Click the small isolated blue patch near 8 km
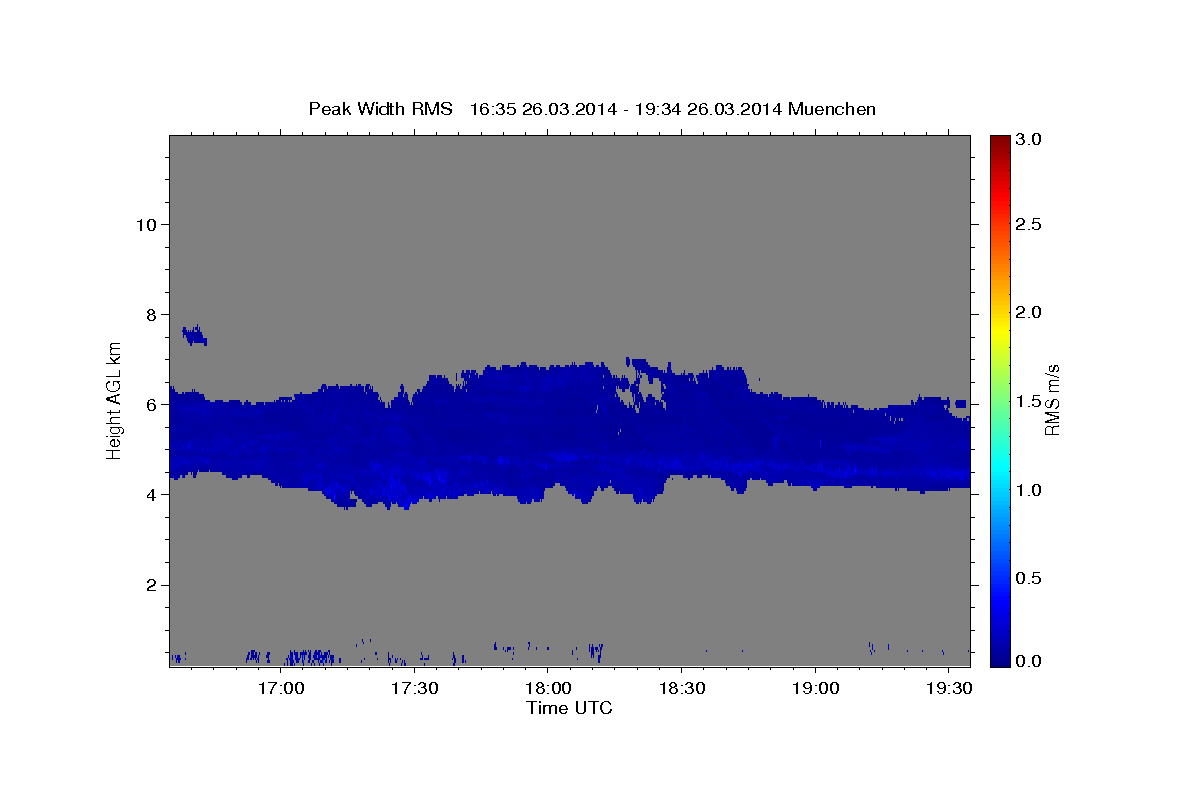 click(194, 335)
